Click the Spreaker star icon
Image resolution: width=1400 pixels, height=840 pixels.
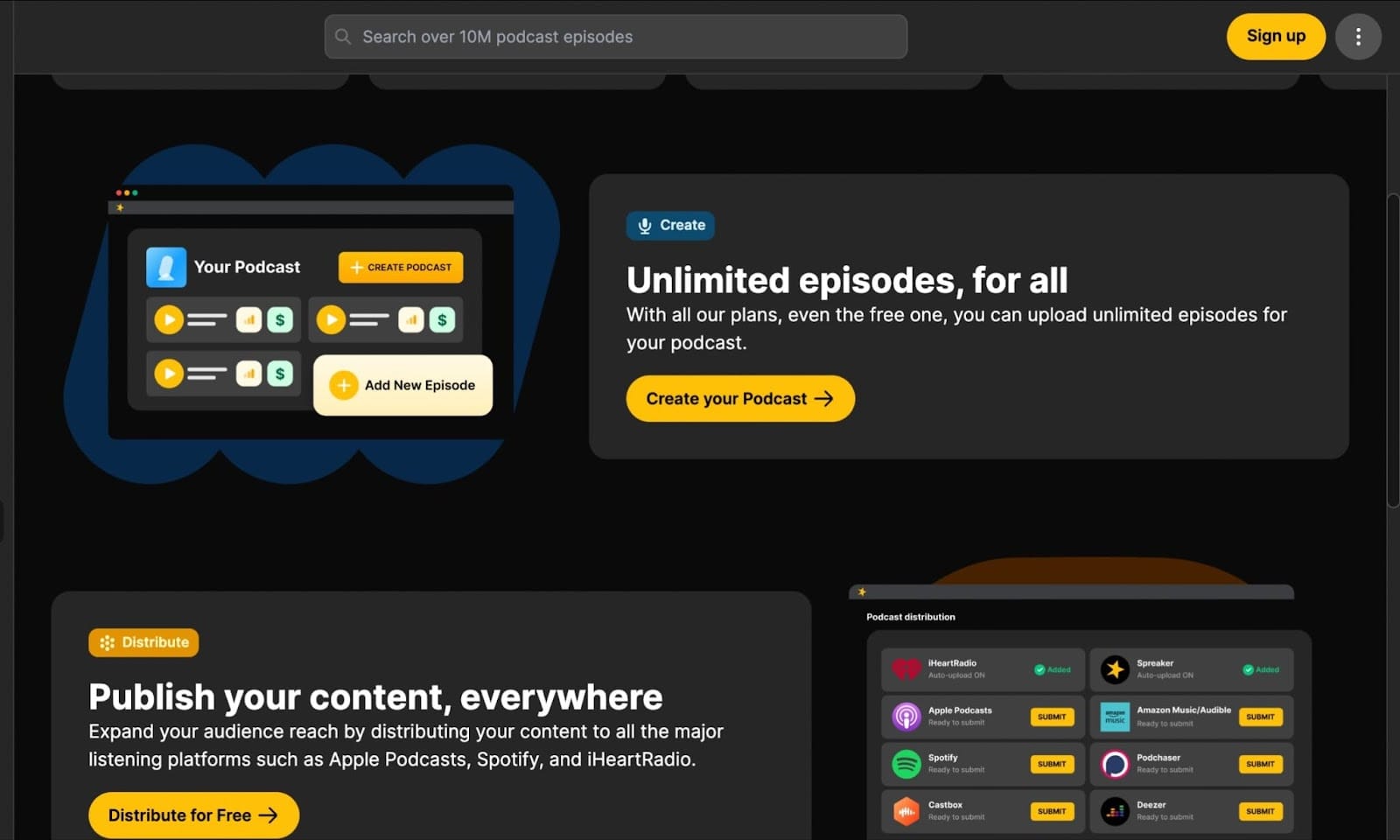pos(1116,668)
